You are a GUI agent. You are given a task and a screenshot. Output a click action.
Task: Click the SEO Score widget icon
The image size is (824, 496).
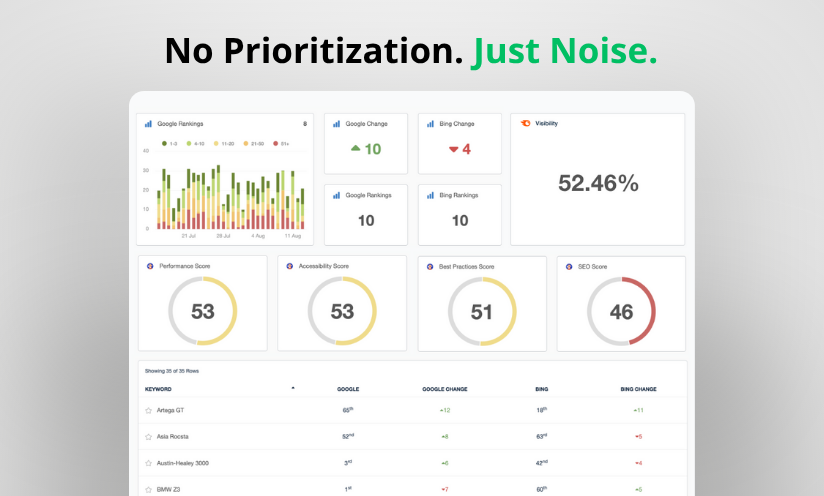[568, 266]
